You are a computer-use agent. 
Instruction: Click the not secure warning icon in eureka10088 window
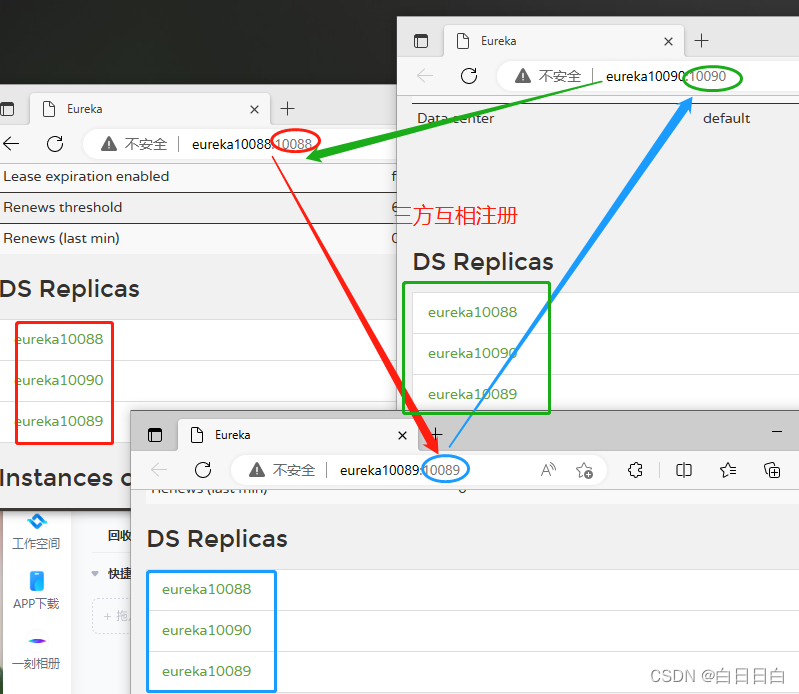[109, 144]
